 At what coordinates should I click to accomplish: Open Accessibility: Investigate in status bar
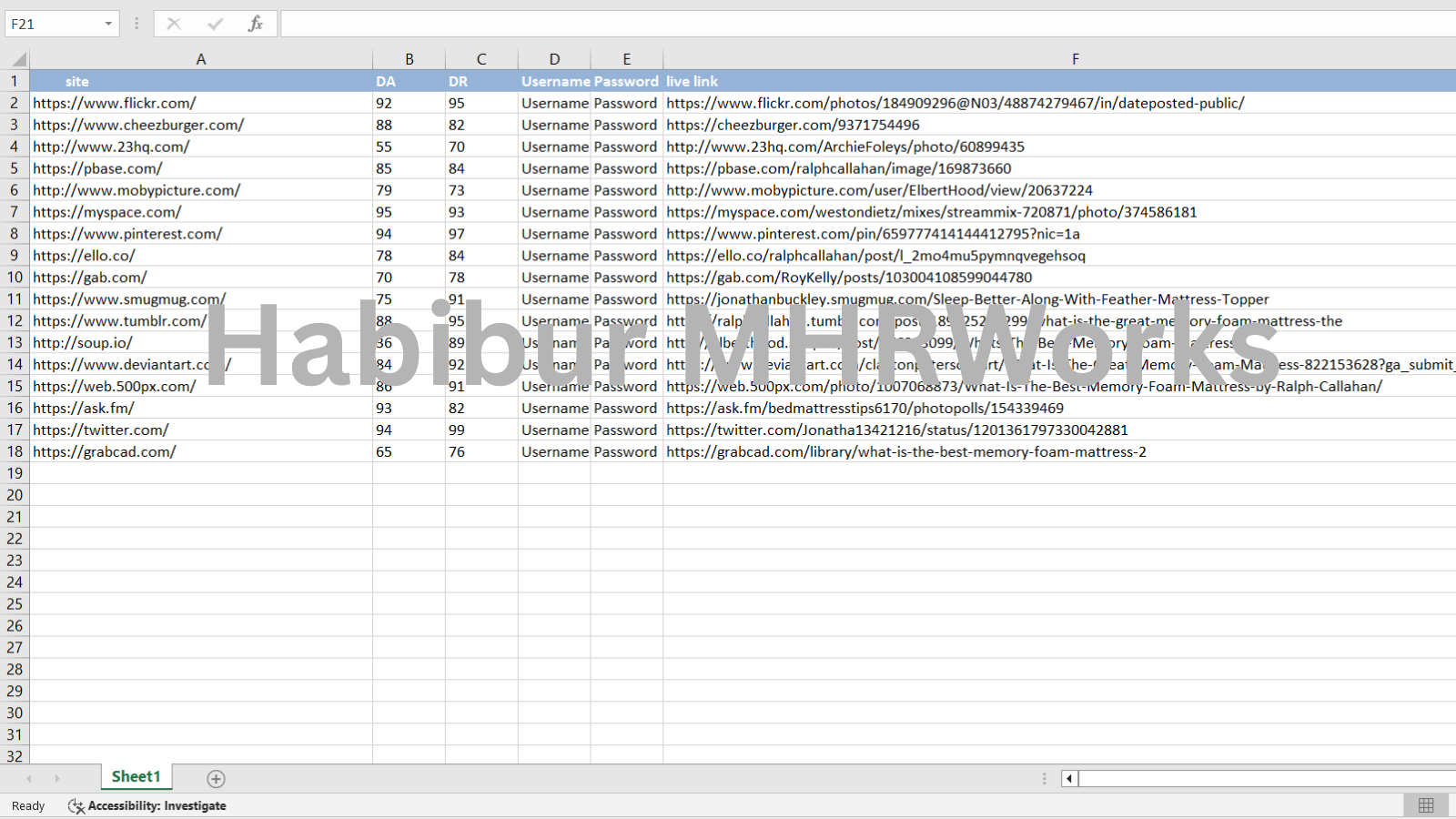(147, 805)
